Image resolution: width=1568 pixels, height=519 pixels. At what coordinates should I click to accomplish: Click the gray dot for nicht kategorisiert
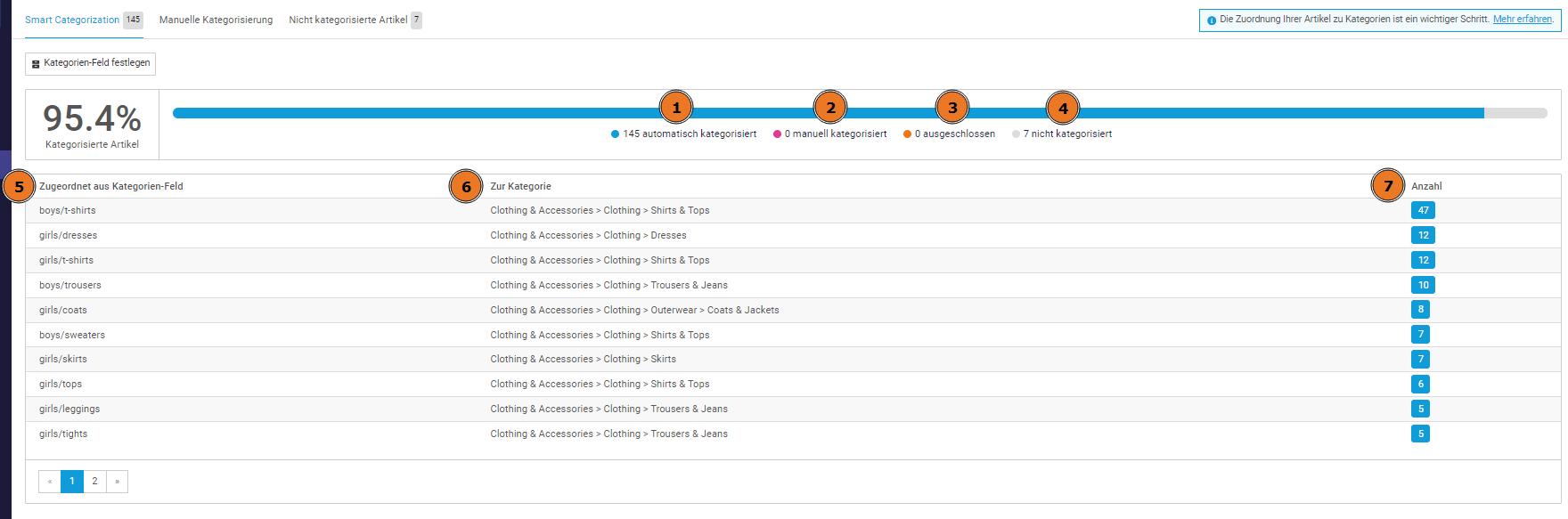(1016, 134)
